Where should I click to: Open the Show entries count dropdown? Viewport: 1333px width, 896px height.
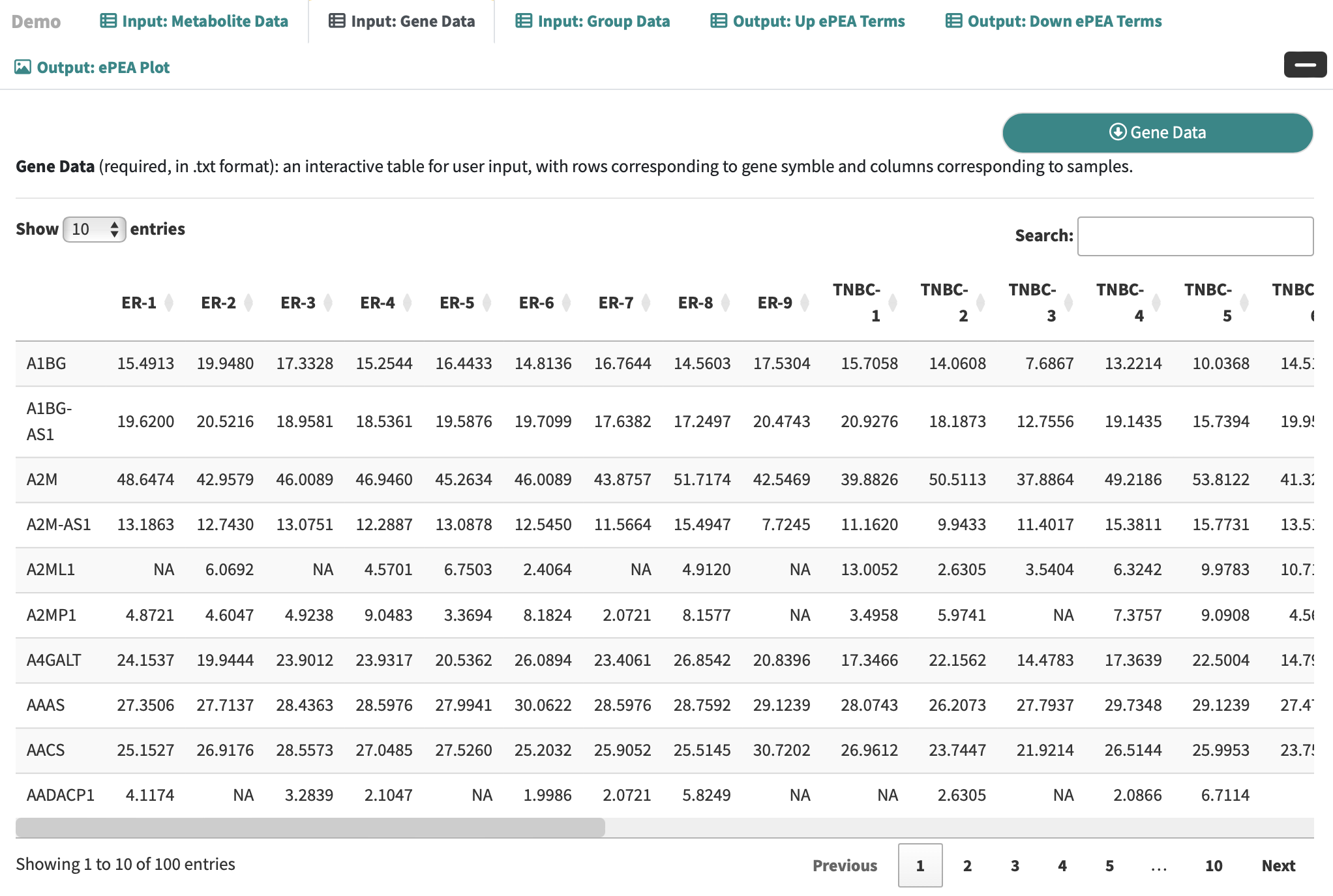(x=95, y=229)
